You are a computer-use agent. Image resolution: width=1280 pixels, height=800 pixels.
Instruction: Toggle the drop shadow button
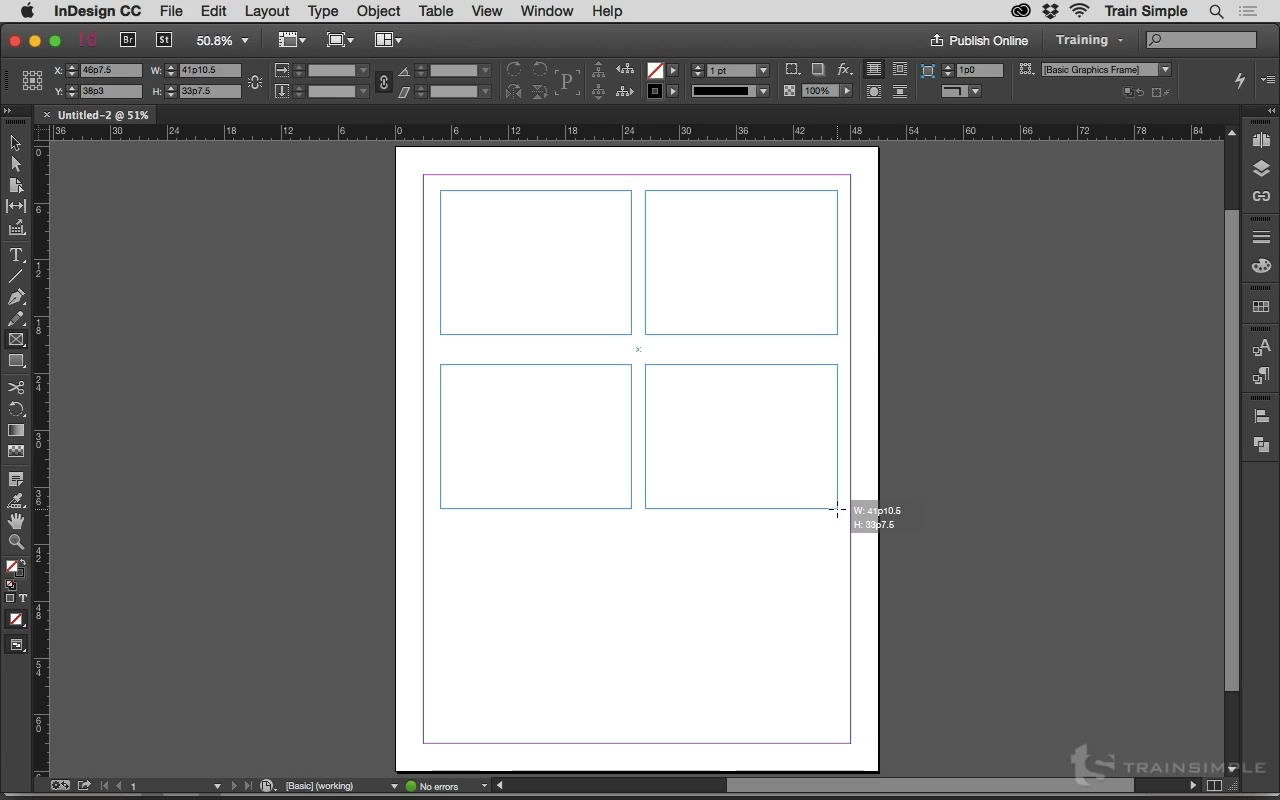pyautogui.click(x=818, y=69)
